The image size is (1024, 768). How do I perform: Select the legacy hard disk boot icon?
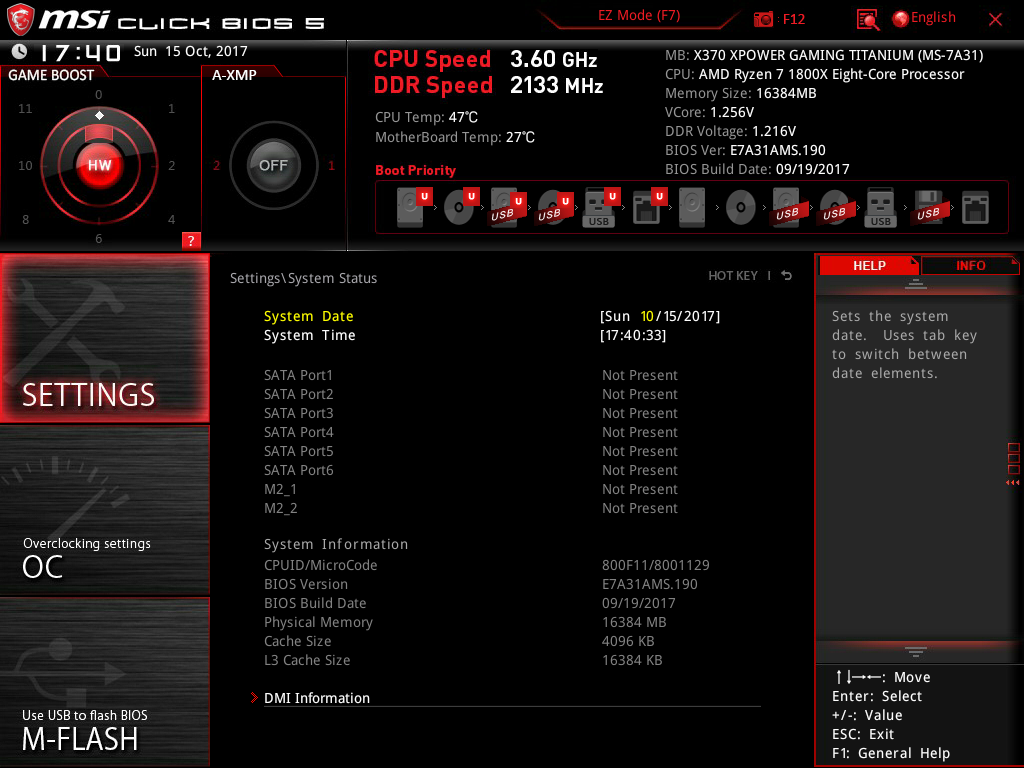coord(692,208)
